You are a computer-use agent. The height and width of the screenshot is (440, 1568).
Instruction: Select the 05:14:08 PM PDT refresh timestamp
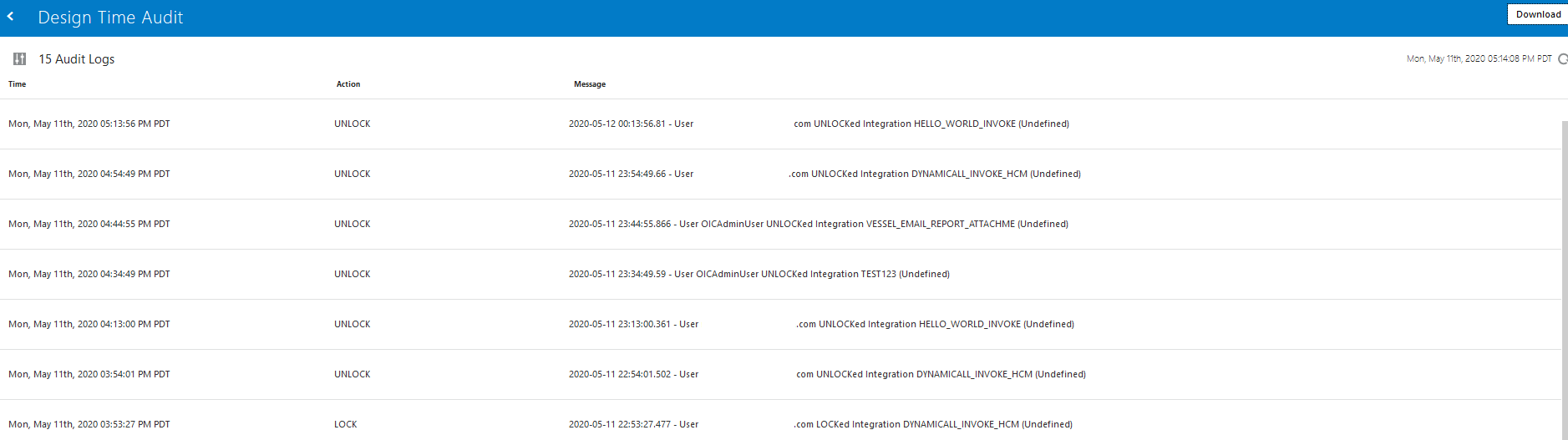tap(1479, 59)
